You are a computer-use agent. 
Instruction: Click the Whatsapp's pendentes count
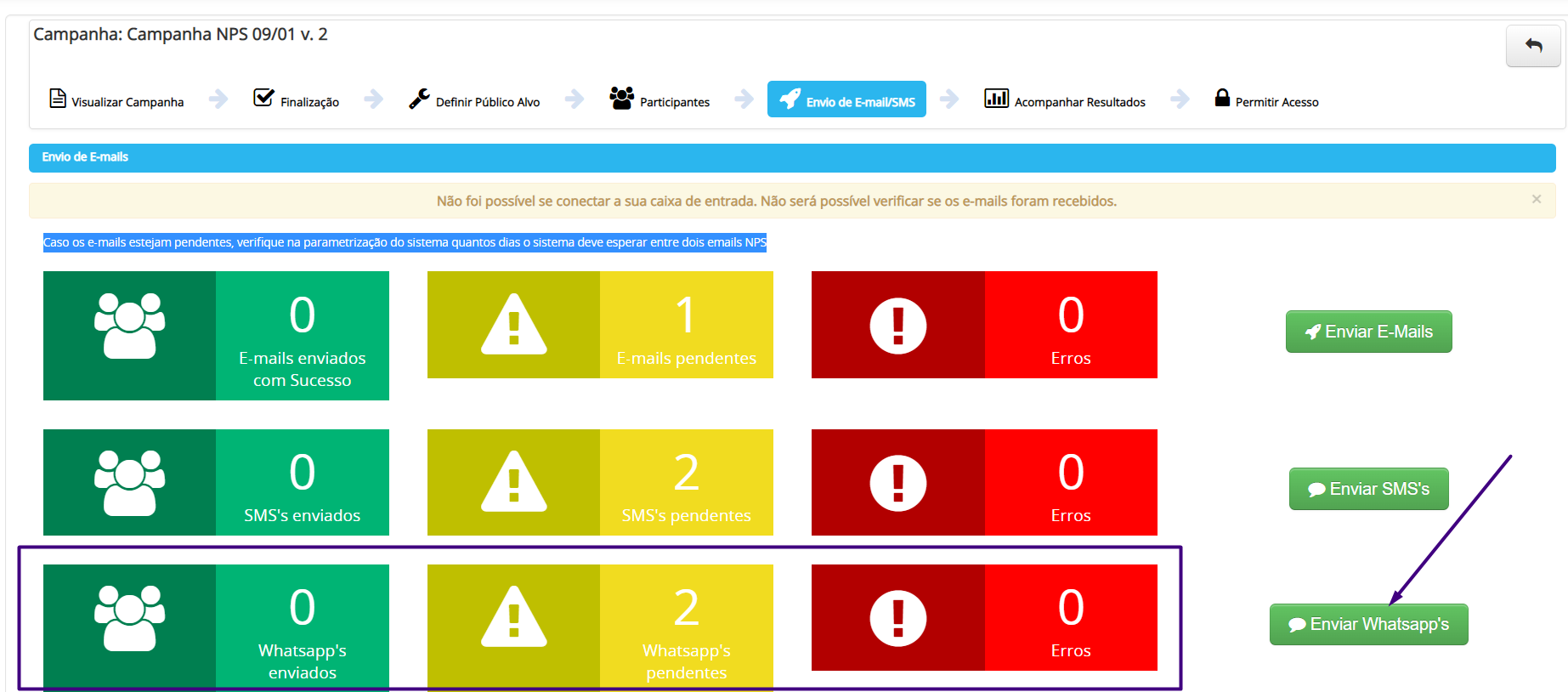coord(686,607)
